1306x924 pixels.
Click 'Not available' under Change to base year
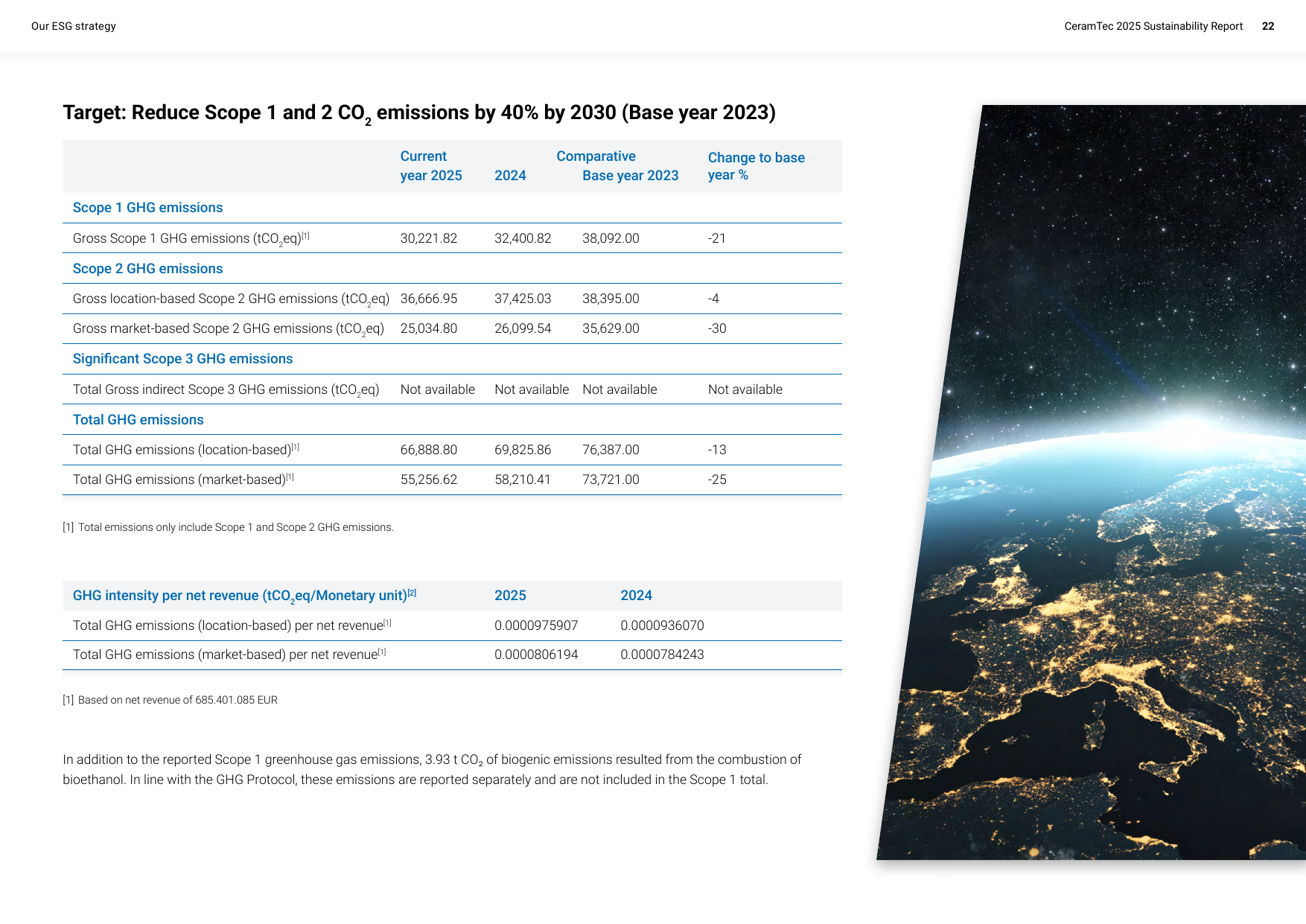click(745, 389)
